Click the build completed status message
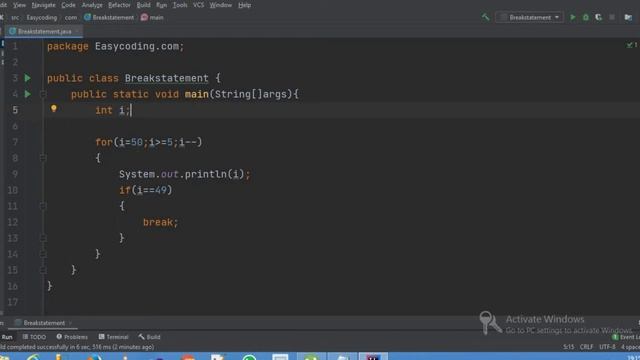Image resolution: width=640 pixels, height=360 pixels. click(77, 347)
